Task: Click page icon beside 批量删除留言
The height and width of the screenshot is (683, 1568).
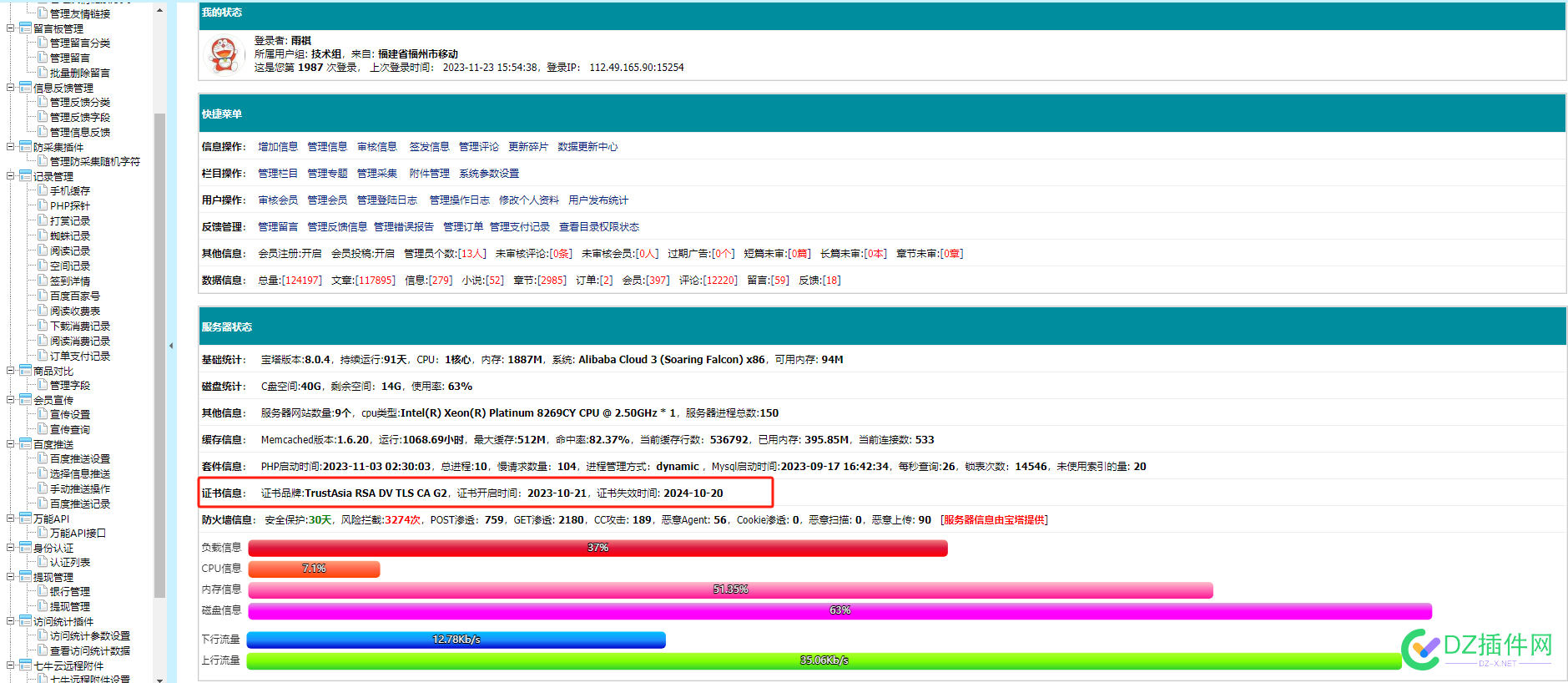Action: coord(43,73)
